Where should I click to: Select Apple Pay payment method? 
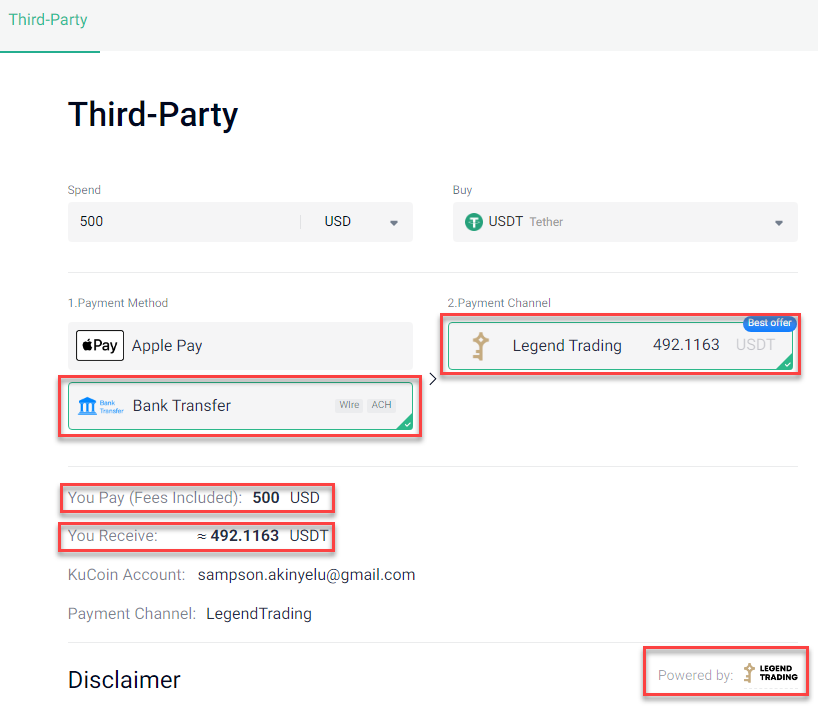(240, 345)
